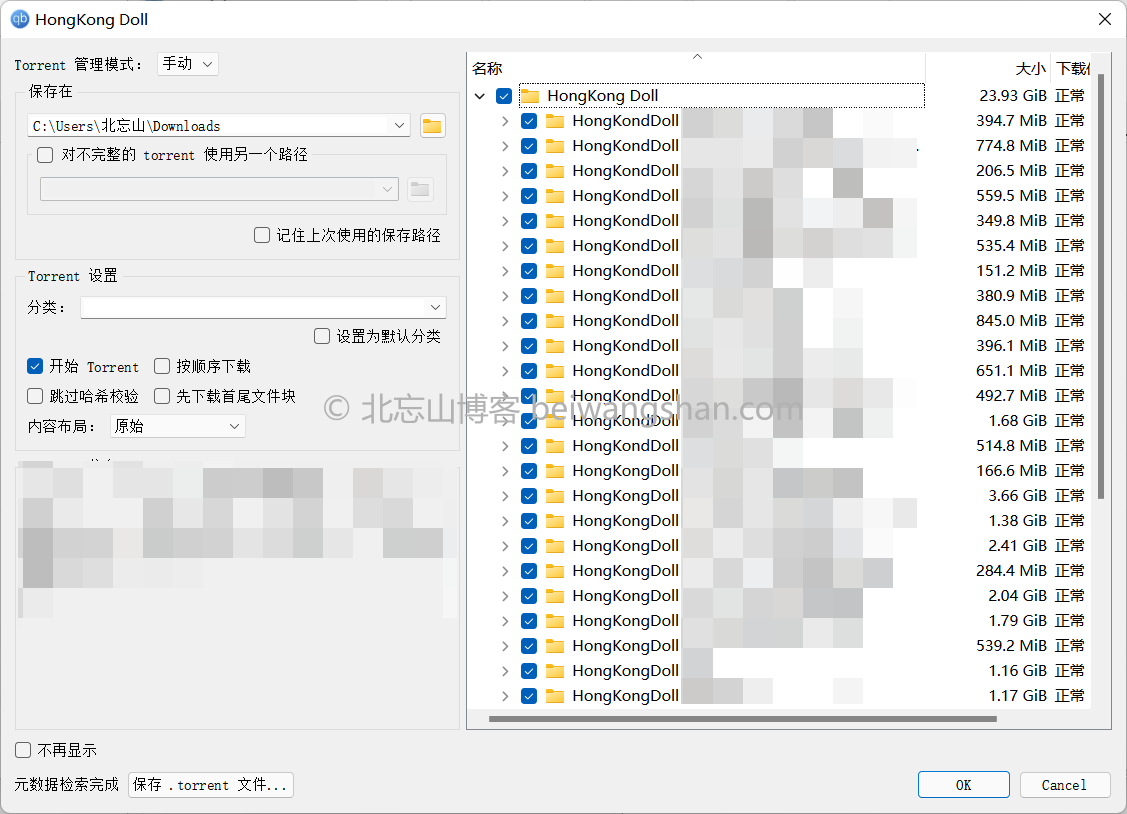1127x814 pixels.
Task: Enable the 按顺序下载 checkbox
Action: click(162, 366)
